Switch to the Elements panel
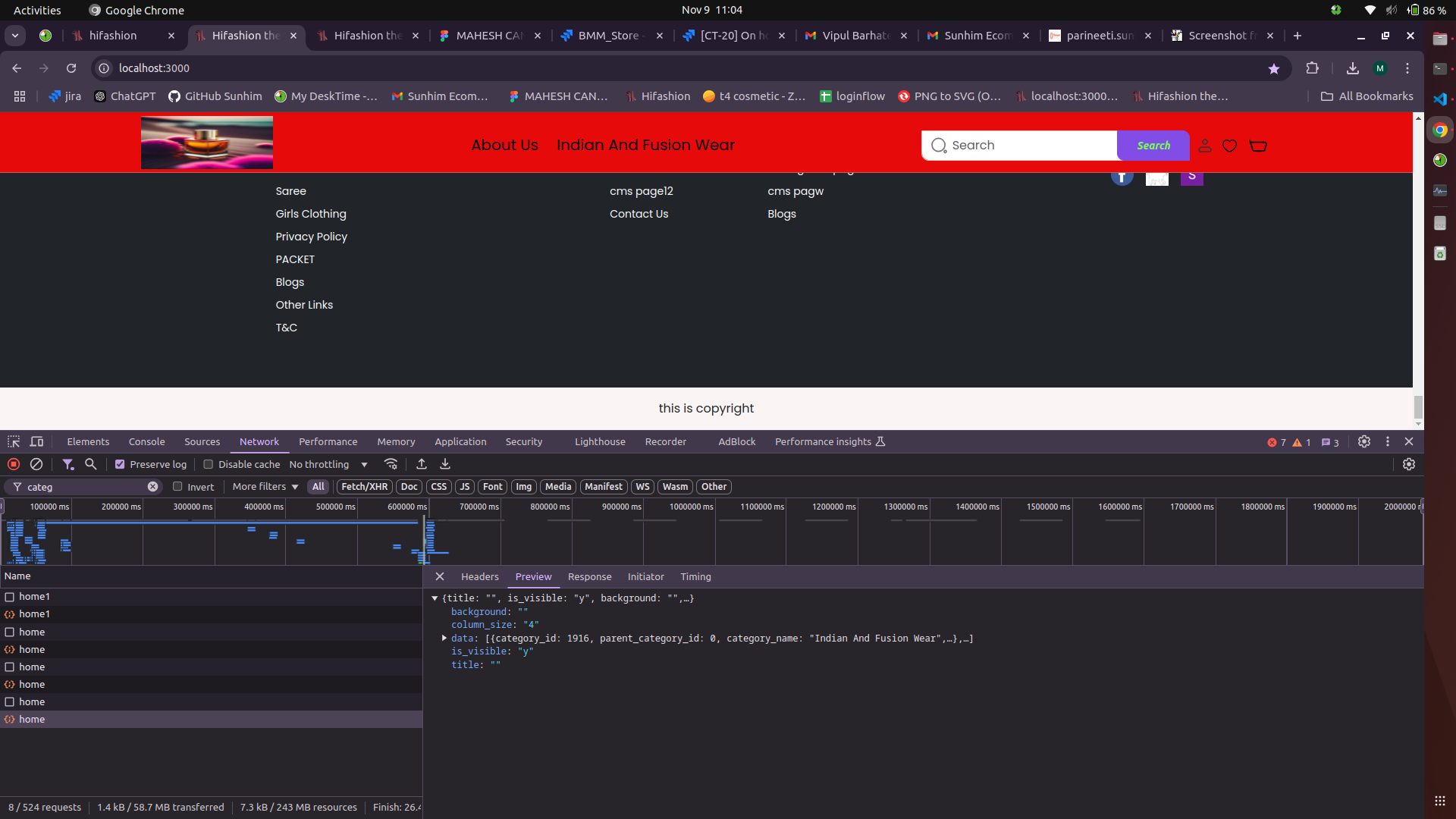The image size is (1456, 819). [x=88, y=442]
